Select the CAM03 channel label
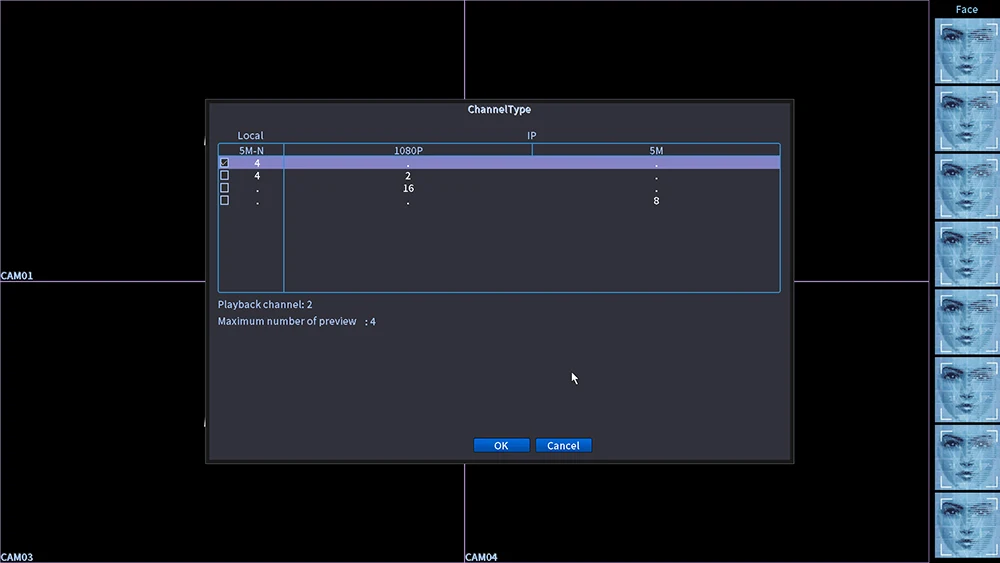This screenshot has height=563, width=1000. [x=17, y=557]
